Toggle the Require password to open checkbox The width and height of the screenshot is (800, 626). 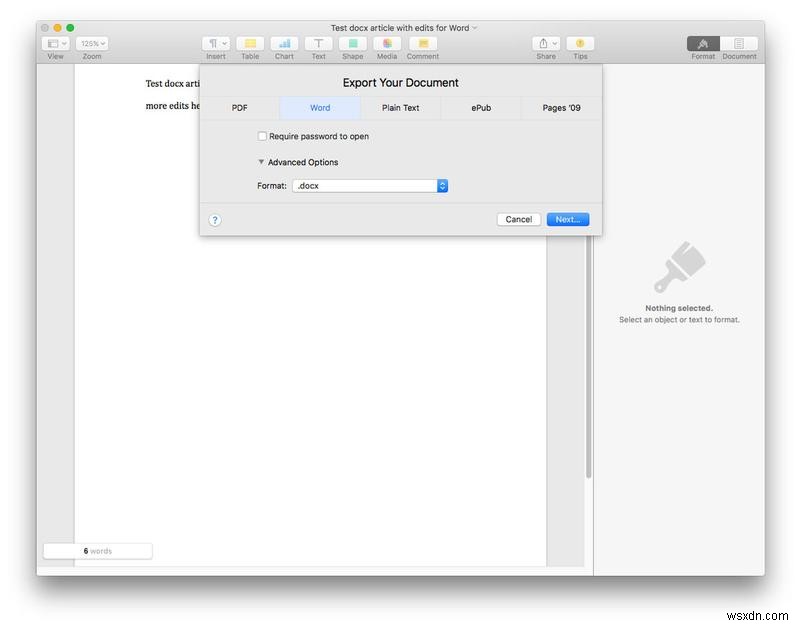(262, 136)
